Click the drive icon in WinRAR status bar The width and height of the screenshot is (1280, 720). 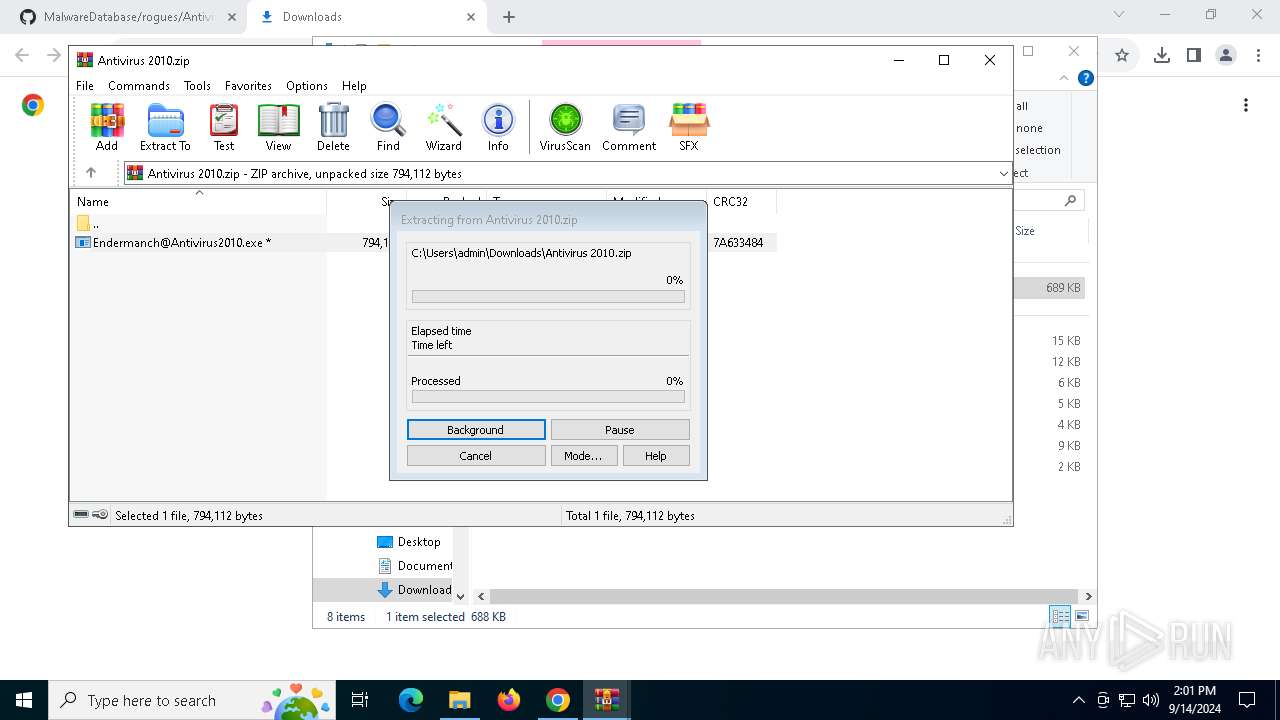pos(81,515)
